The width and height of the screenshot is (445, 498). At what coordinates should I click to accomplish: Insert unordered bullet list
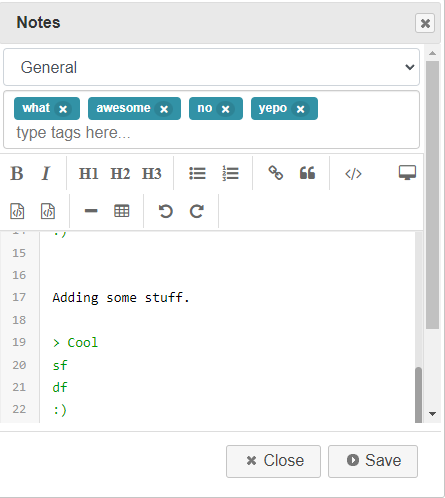[197, 173]
